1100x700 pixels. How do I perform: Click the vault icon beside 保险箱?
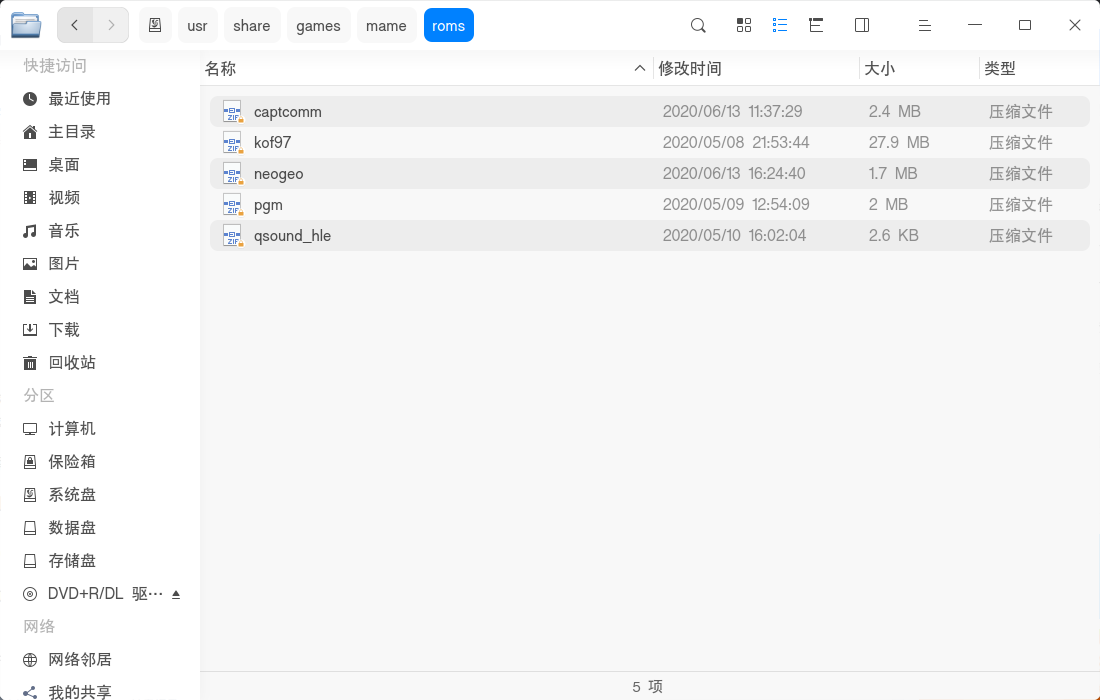29,462
